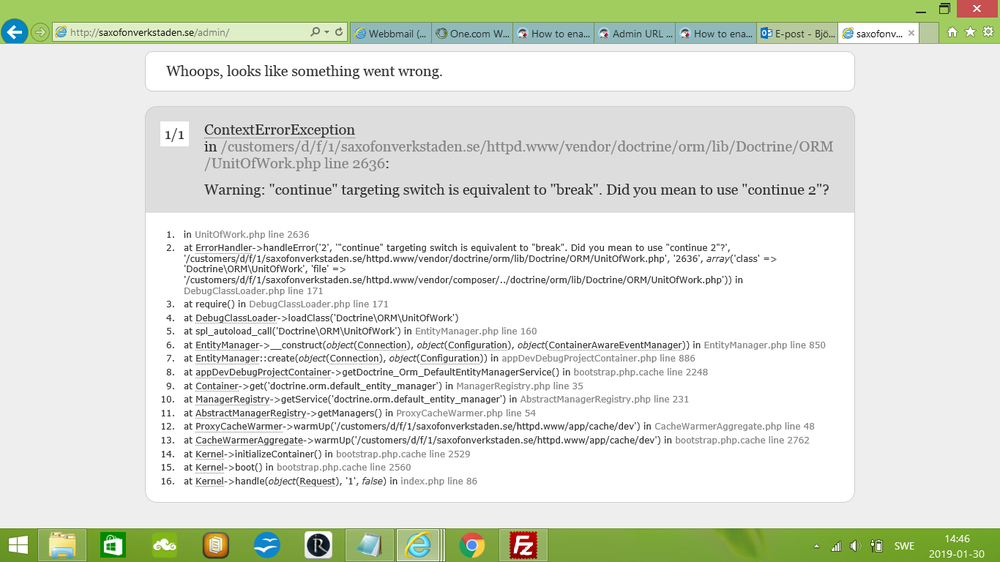This screenshot has width=1000, height=562.
Task: Open Google Chrome from the taskbar
Action: pos(472,545)
